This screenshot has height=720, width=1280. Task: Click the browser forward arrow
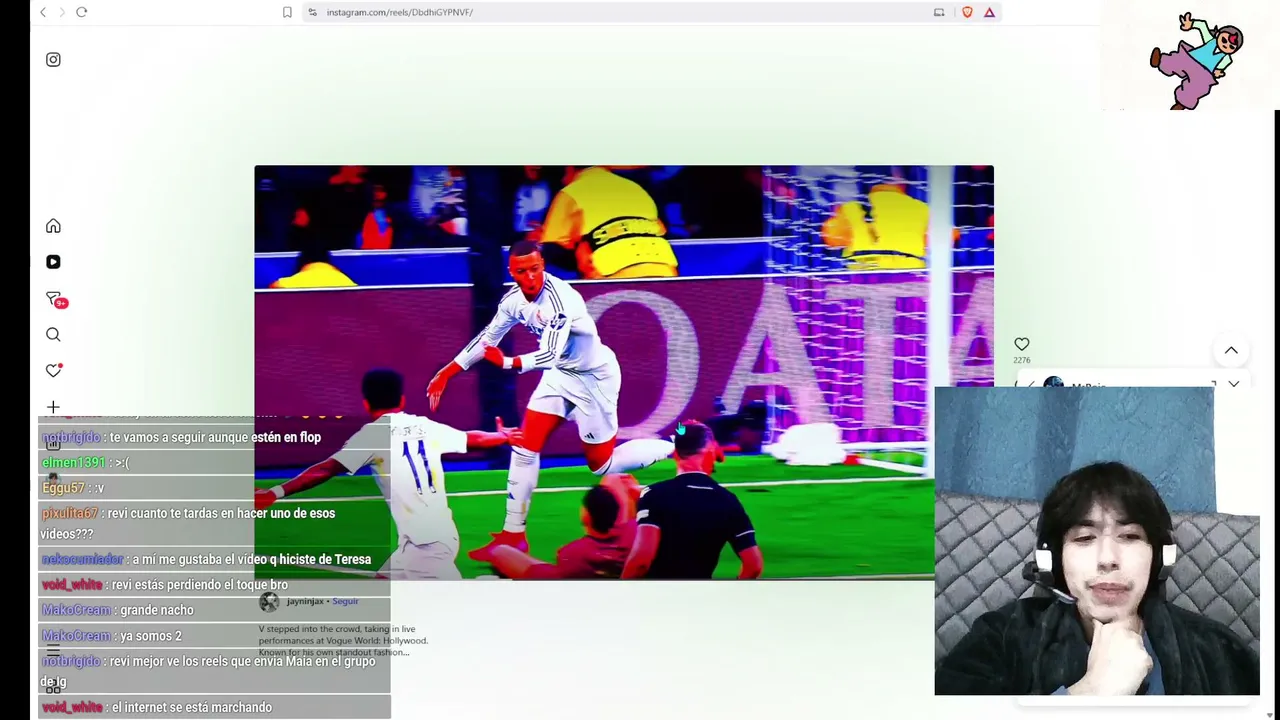click(62, 12)
